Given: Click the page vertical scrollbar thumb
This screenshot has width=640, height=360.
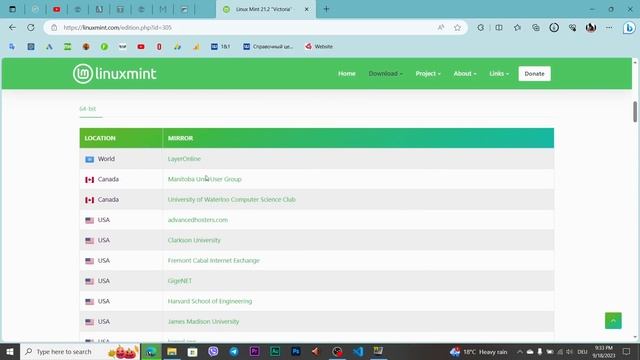Looking at the screenshot, I should click(x=635, y=111).
